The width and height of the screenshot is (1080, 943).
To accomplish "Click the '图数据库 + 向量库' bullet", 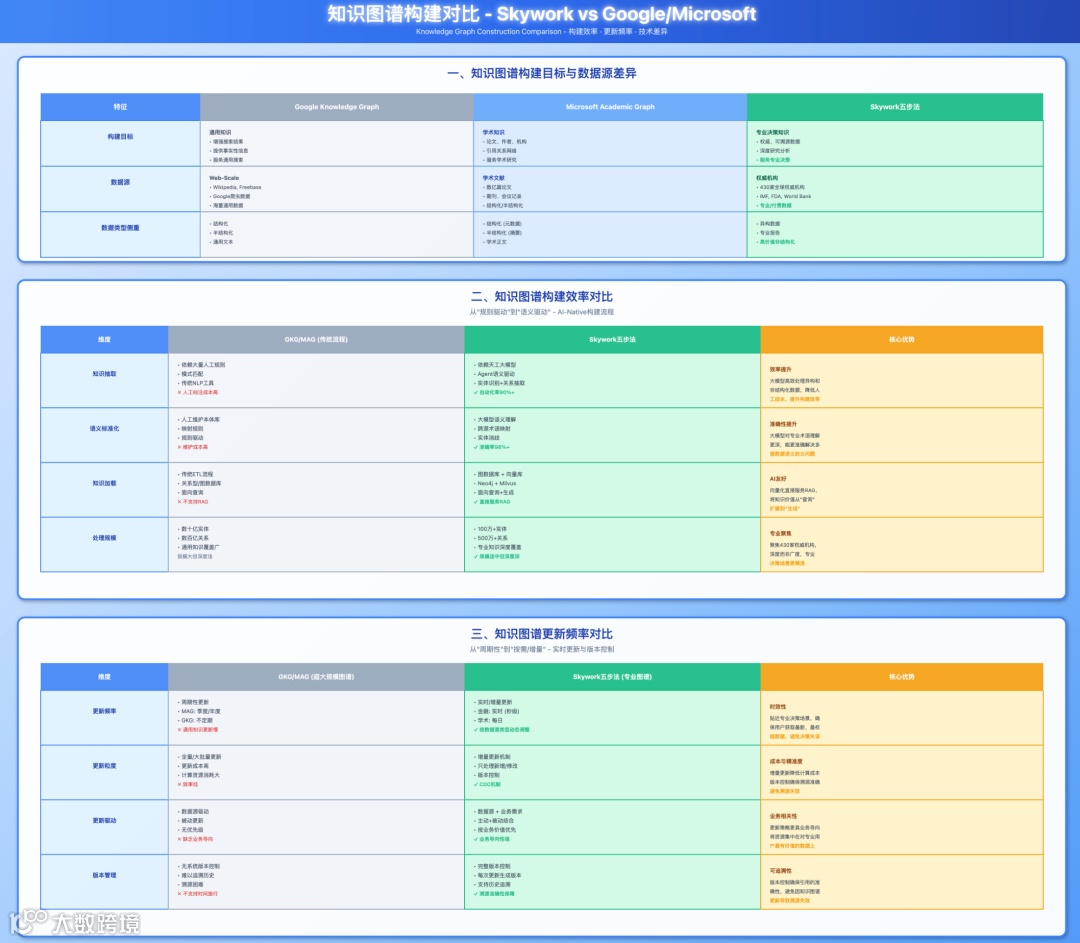I will point(498,475).
